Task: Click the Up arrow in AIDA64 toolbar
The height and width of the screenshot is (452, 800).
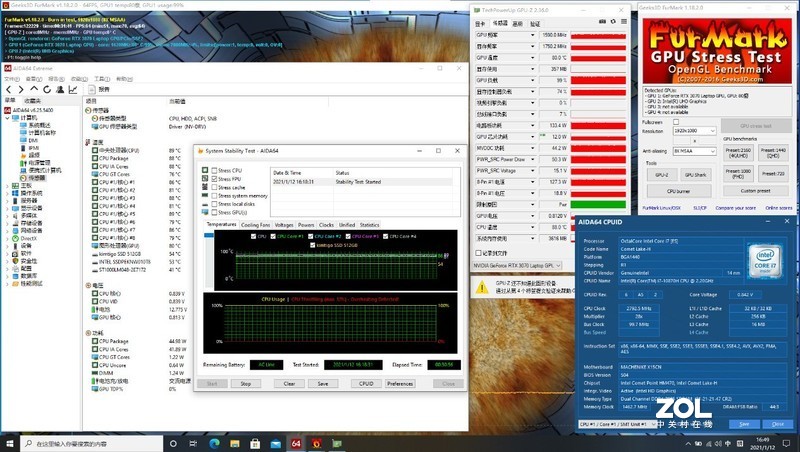Action: (34, 89)
